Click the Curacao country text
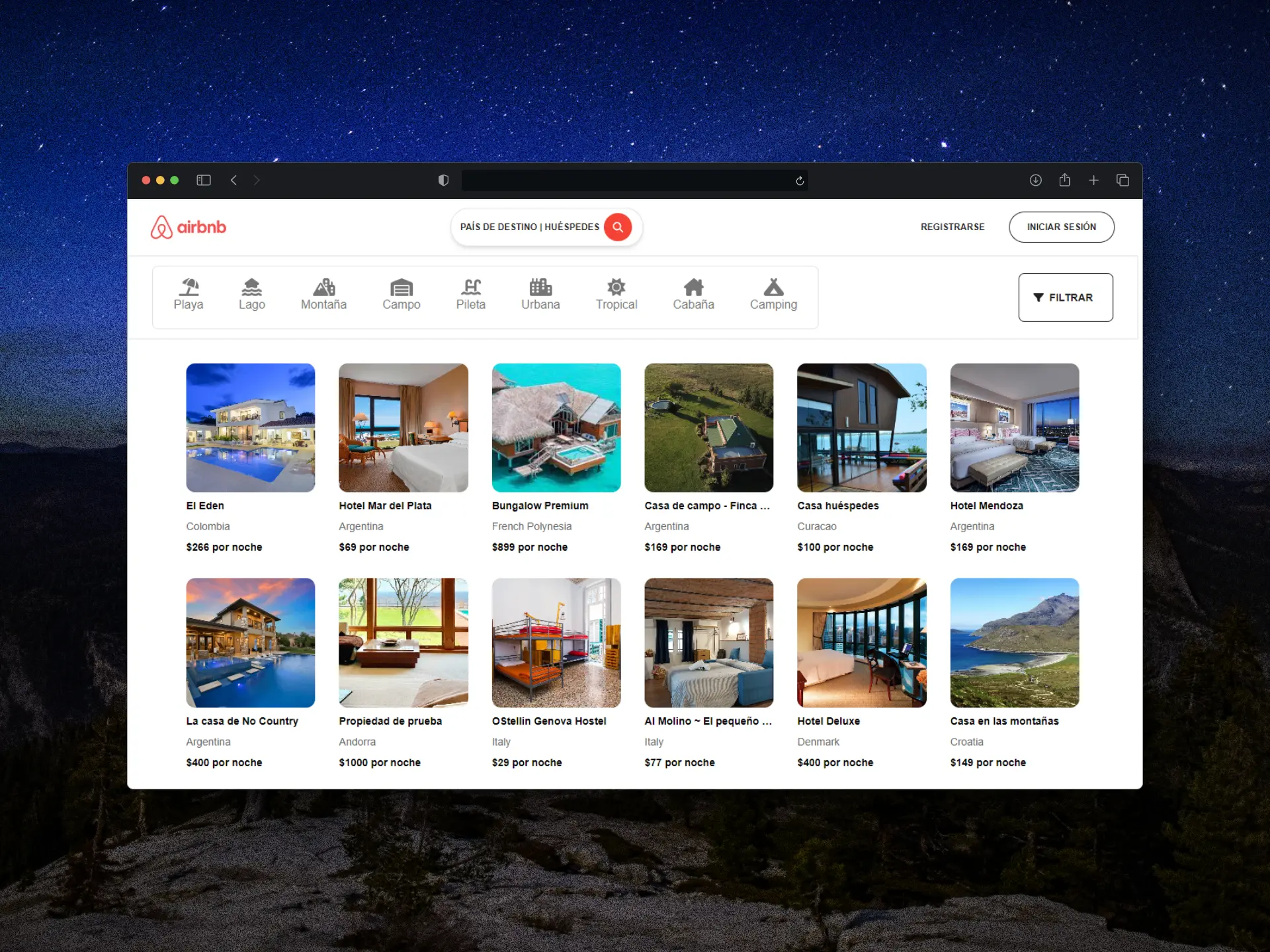The width and height of the screenshot is (1270, 952). point(817,527)
